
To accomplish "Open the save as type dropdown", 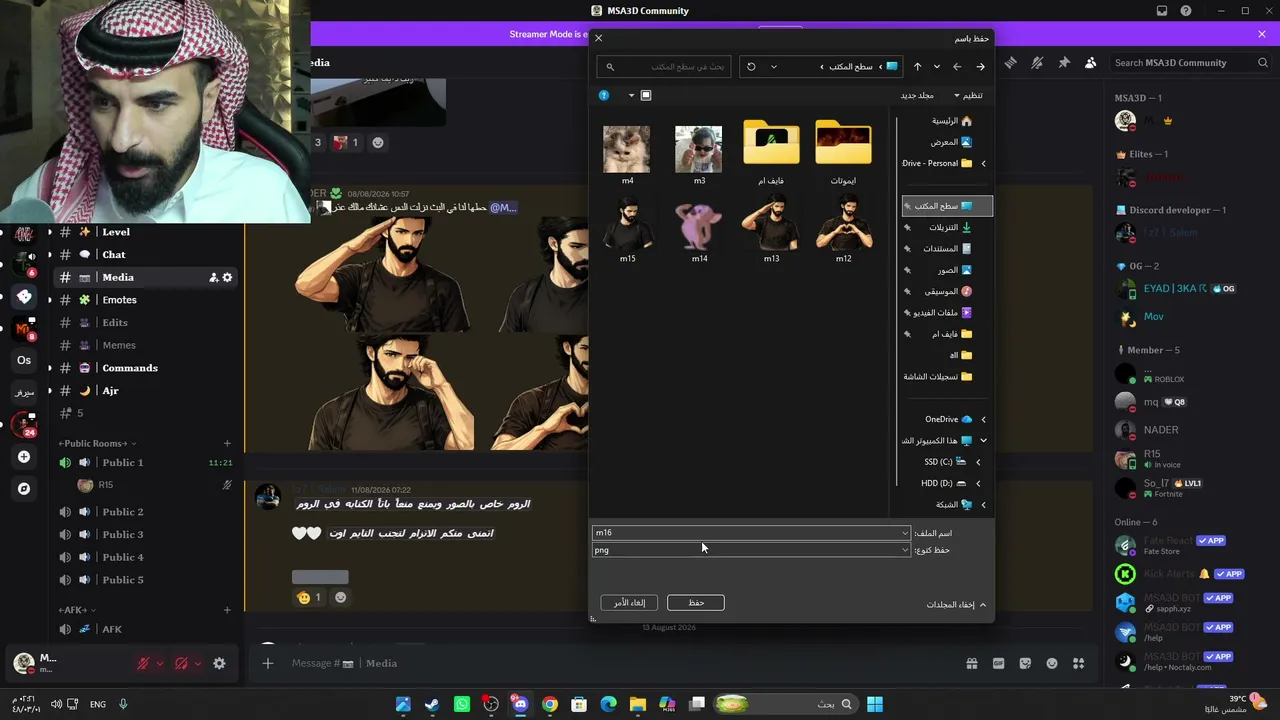I will [x=905, y=550].
